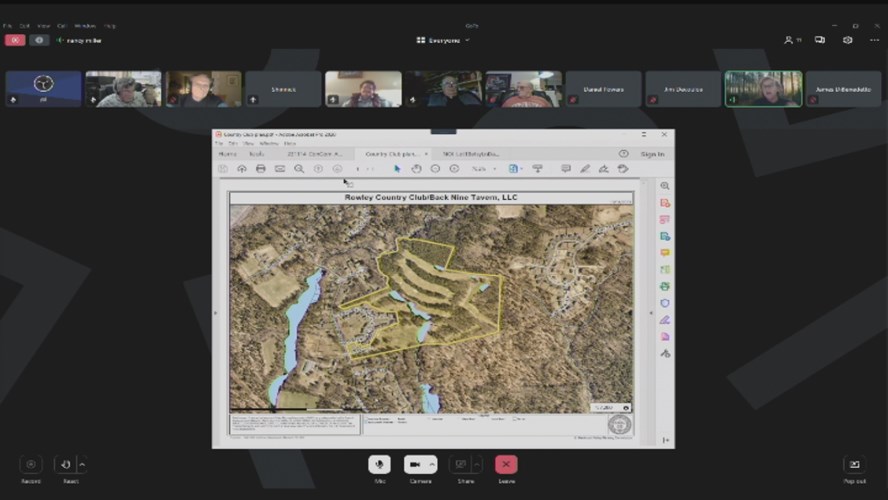Click the React button
This screenshot has width=888, height=500.
pyautogui.click(x=66, y=464)
